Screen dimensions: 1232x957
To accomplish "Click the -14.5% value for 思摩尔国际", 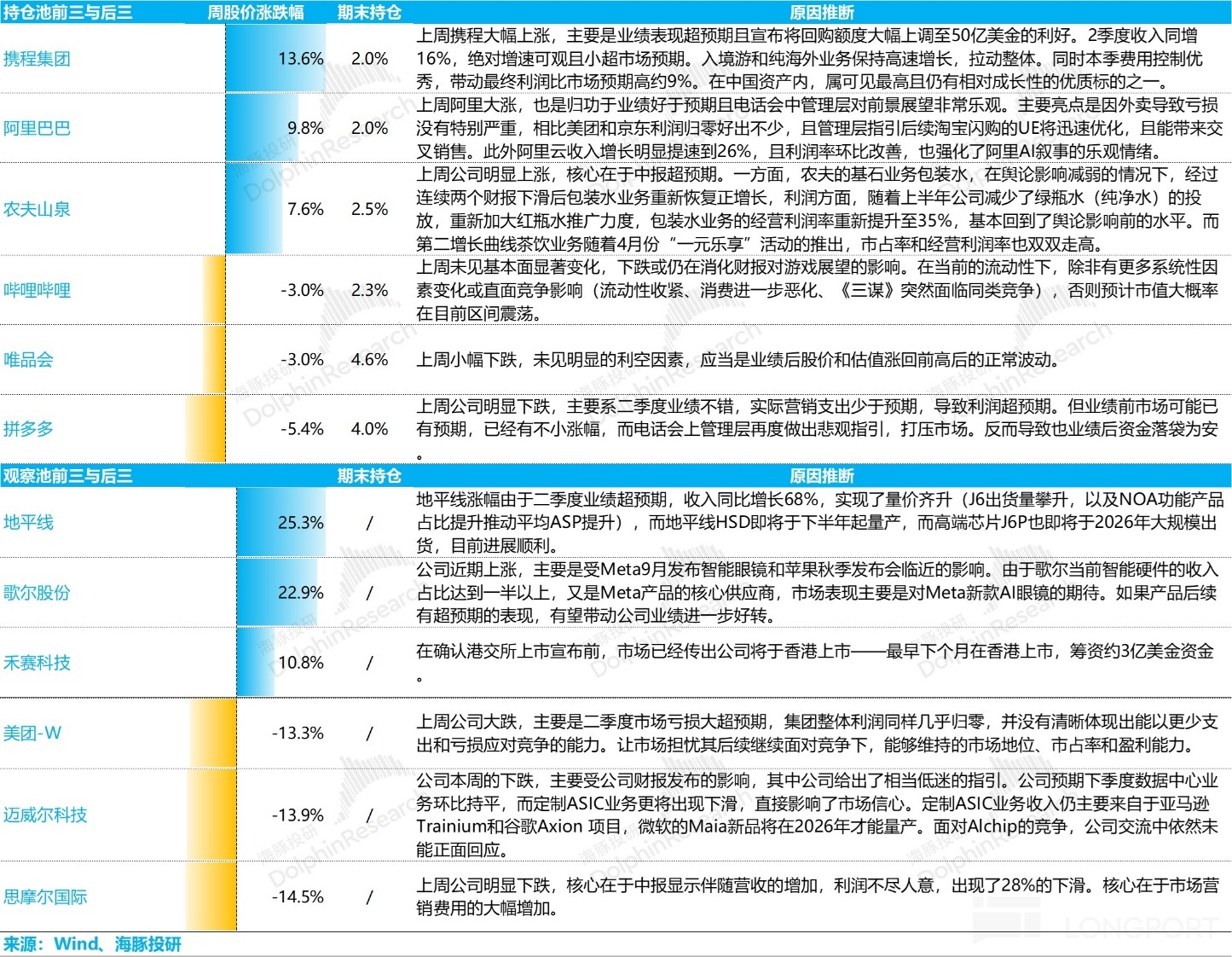I will click(x=298, y=896).
